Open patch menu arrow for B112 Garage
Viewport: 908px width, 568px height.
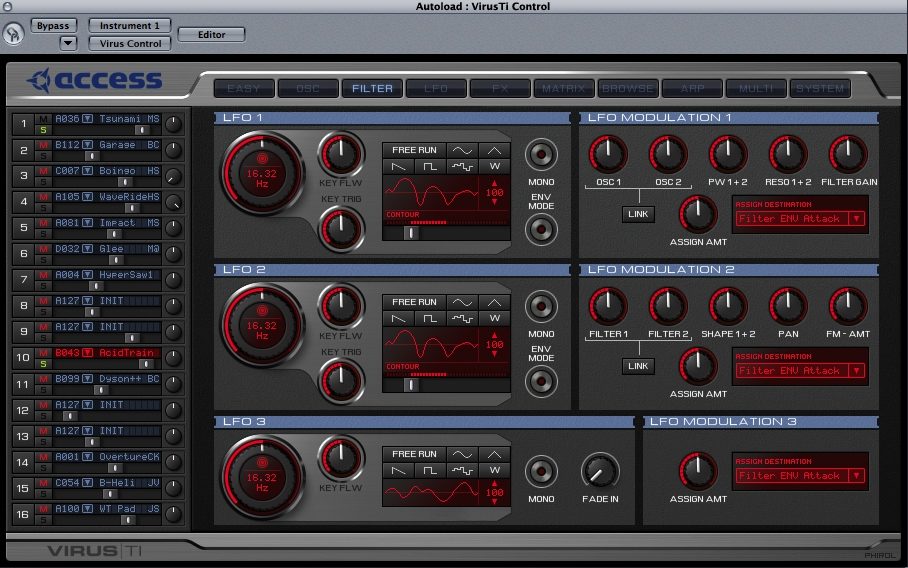coord(87,145)
